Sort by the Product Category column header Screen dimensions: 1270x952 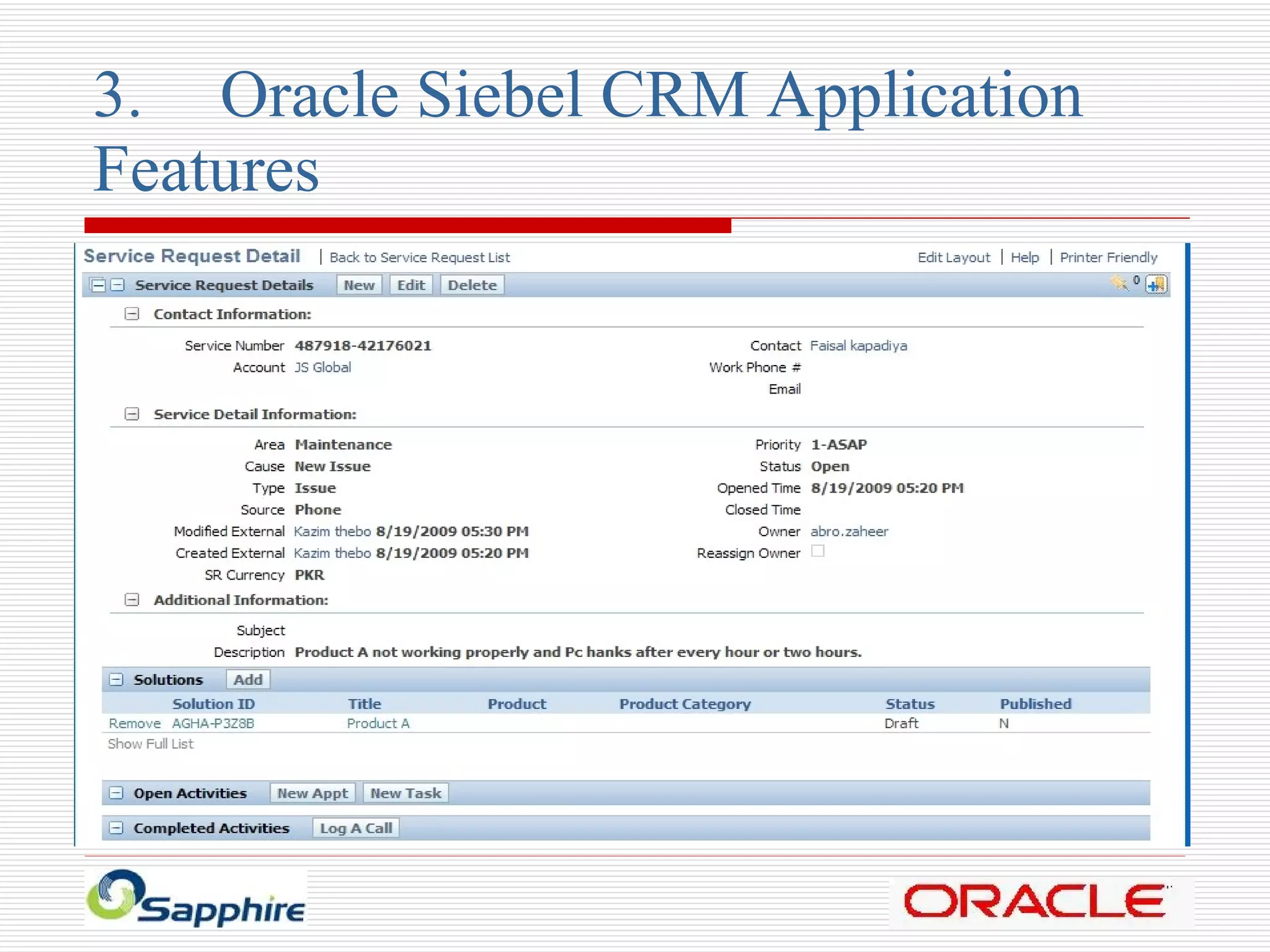point(685,703)
